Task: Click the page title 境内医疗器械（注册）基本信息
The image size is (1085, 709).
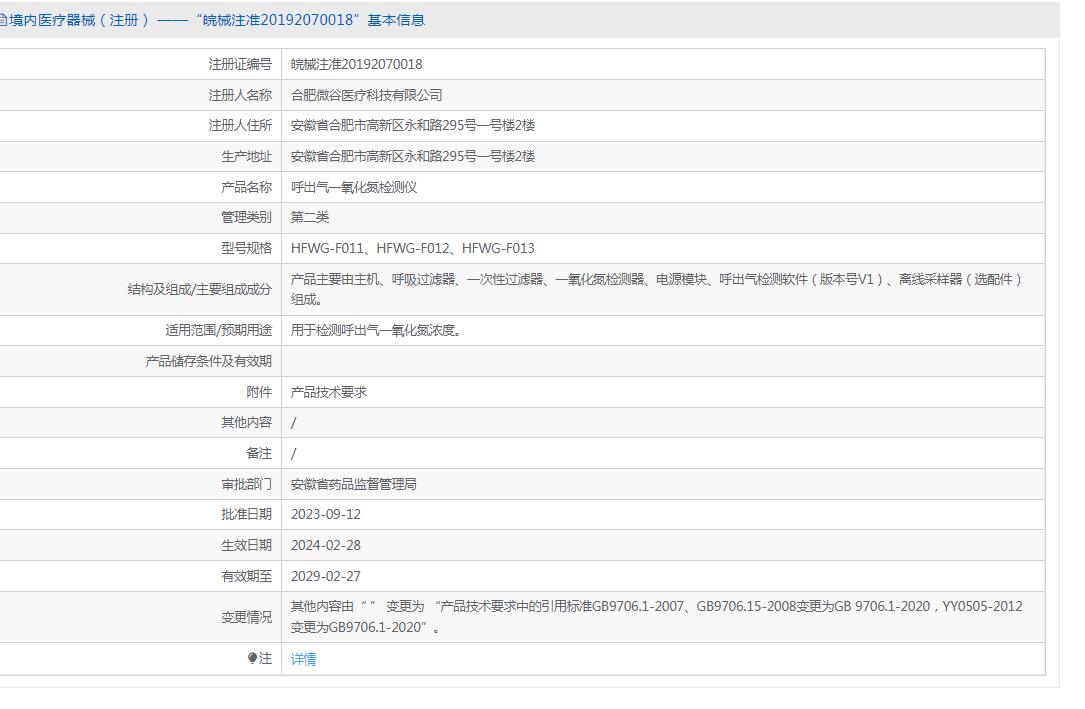Action: tap(217, 20)
